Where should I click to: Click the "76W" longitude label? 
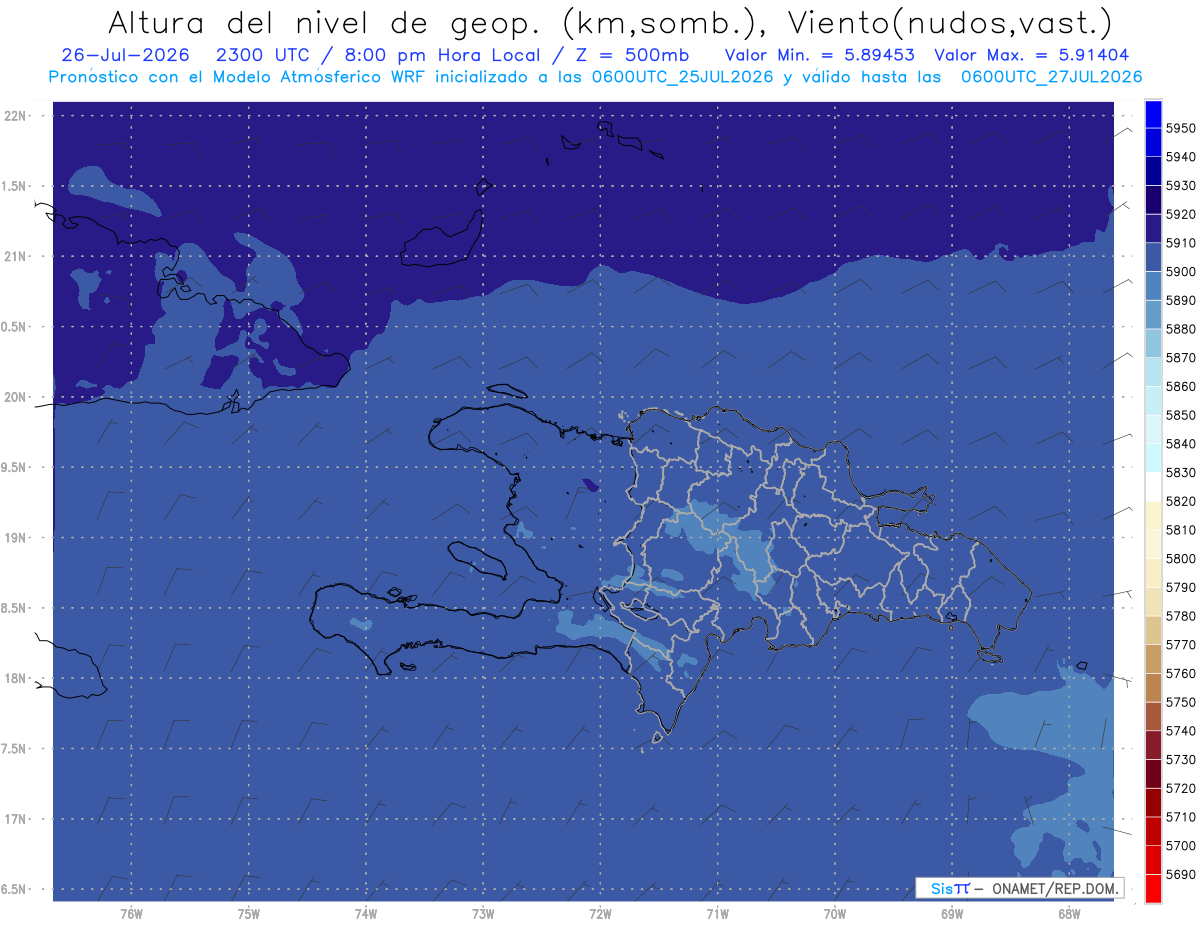pos(131,913)
